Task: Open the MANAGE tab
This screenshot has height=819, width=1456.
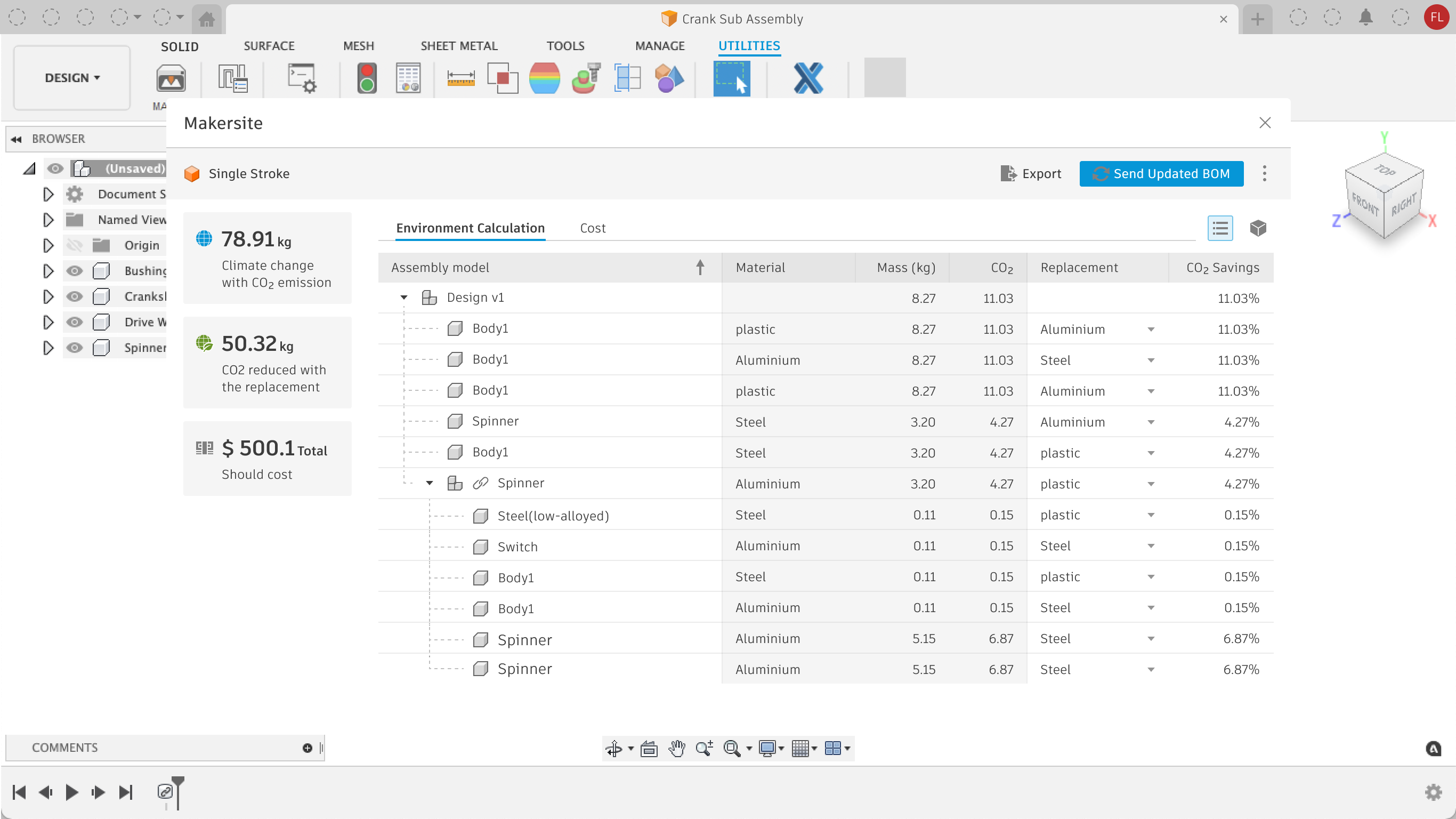Action: pyautogui.click(x=660, y=46)
